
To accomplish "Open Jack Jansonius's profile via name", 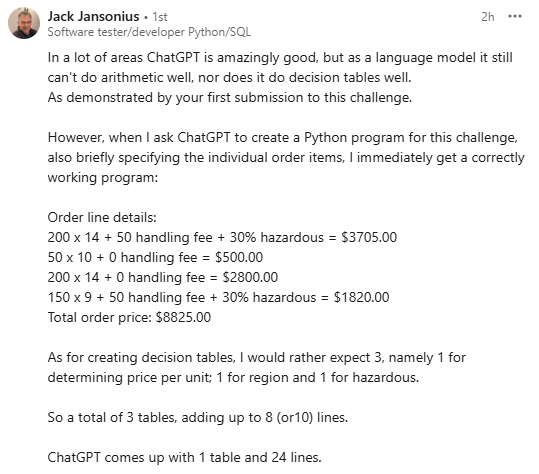I will tap(93, 16).
